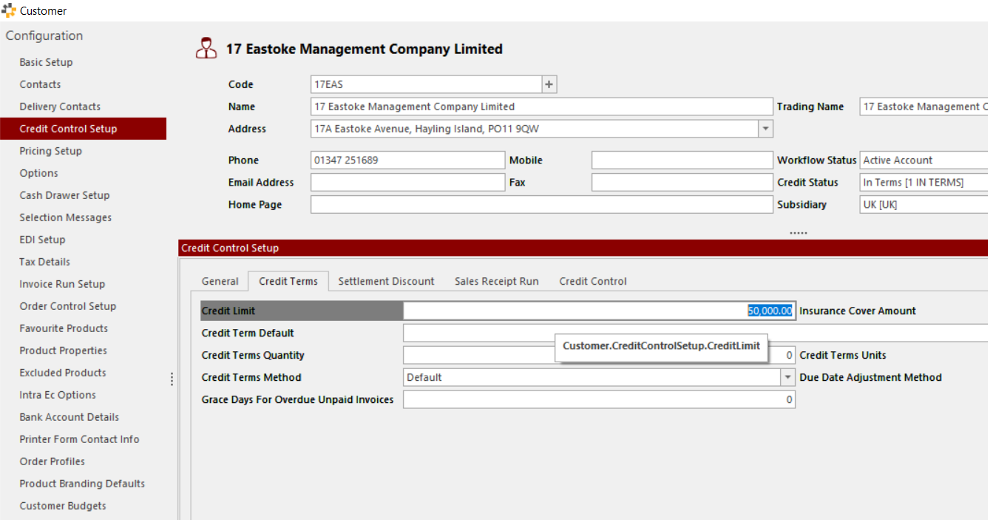Click the Phone number field

(x=407, y=160)
